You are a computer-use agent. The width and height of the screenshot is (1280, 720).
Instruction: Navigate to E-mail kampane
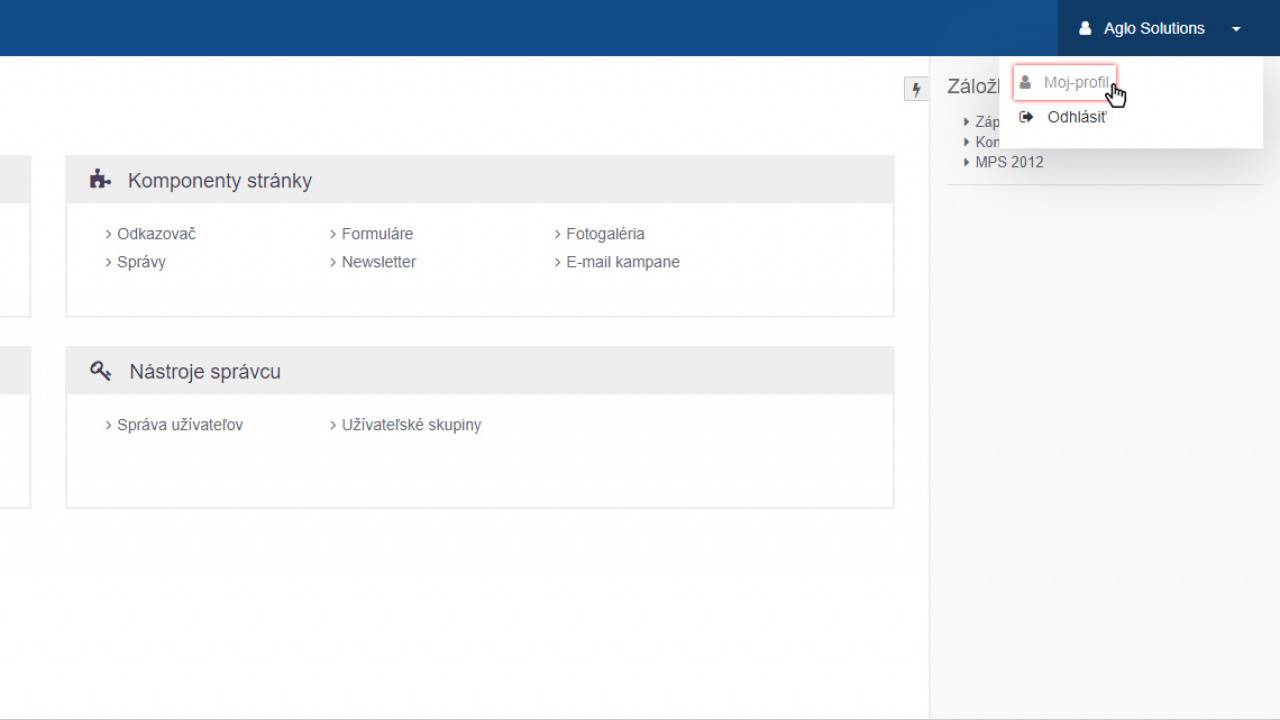(x=622, y=262)
